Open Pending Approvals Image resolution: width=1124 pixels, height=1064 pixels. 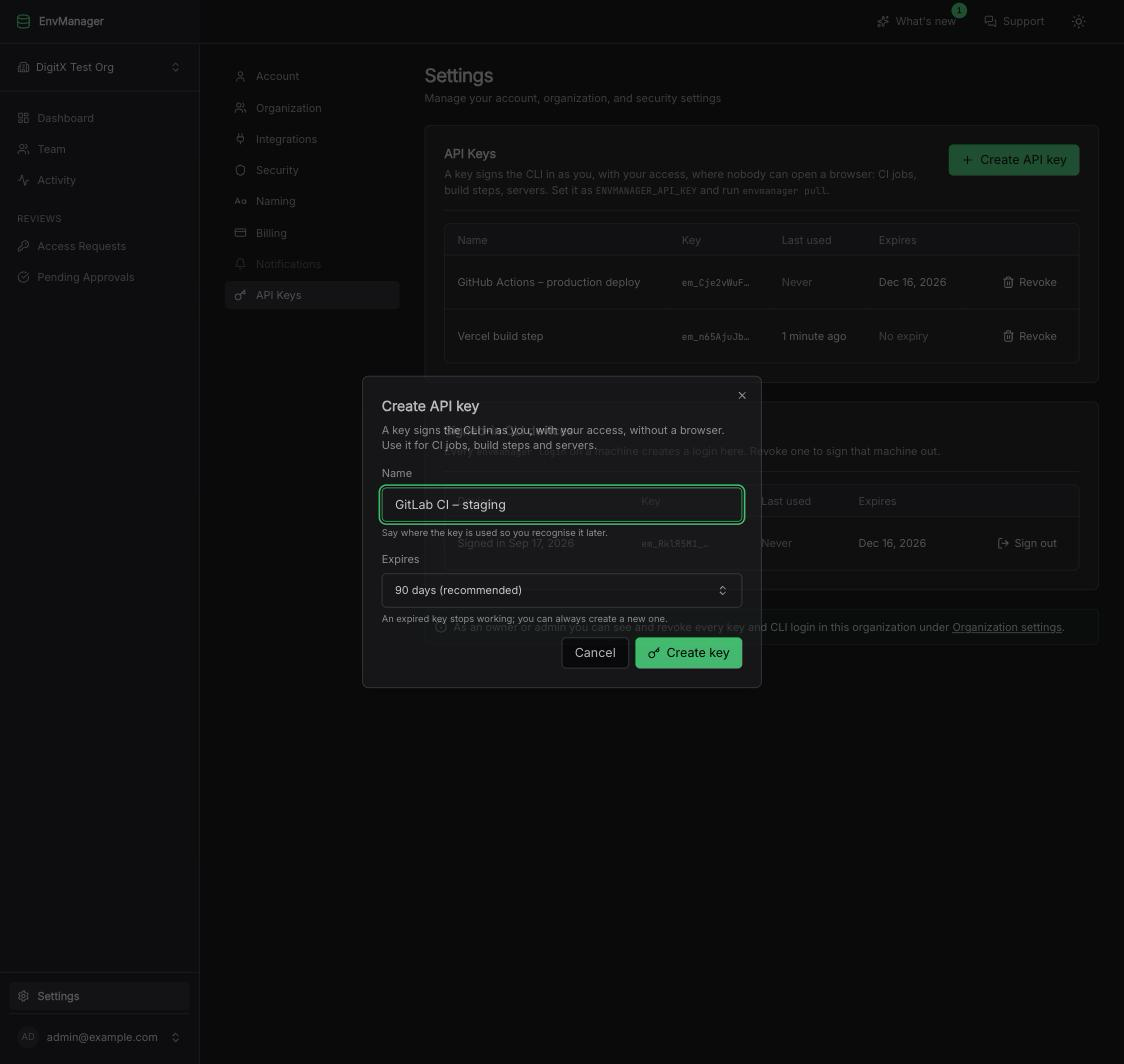pos(99,277)
